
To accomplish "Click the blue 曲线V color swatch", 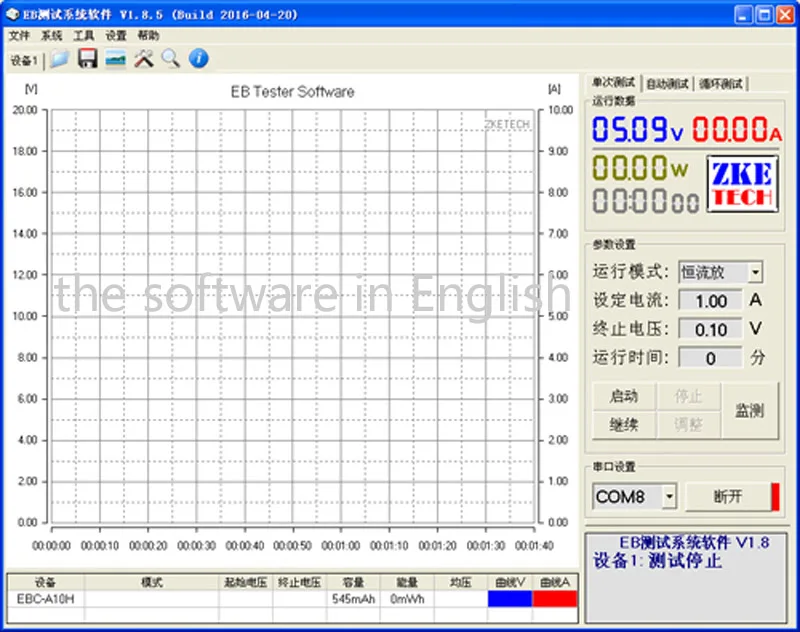I will click(x=508, y=597).
